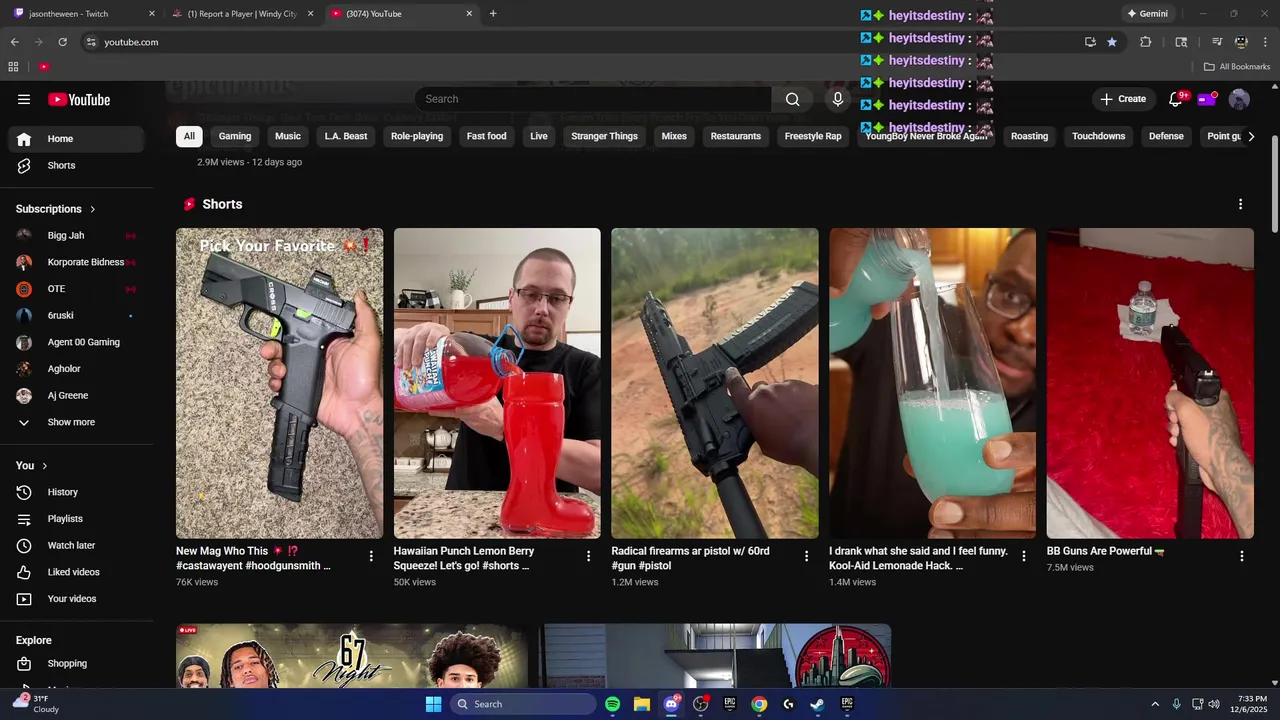The image size is (1280, 720).
Task: Click the search magnifier button
Action: 792,99
